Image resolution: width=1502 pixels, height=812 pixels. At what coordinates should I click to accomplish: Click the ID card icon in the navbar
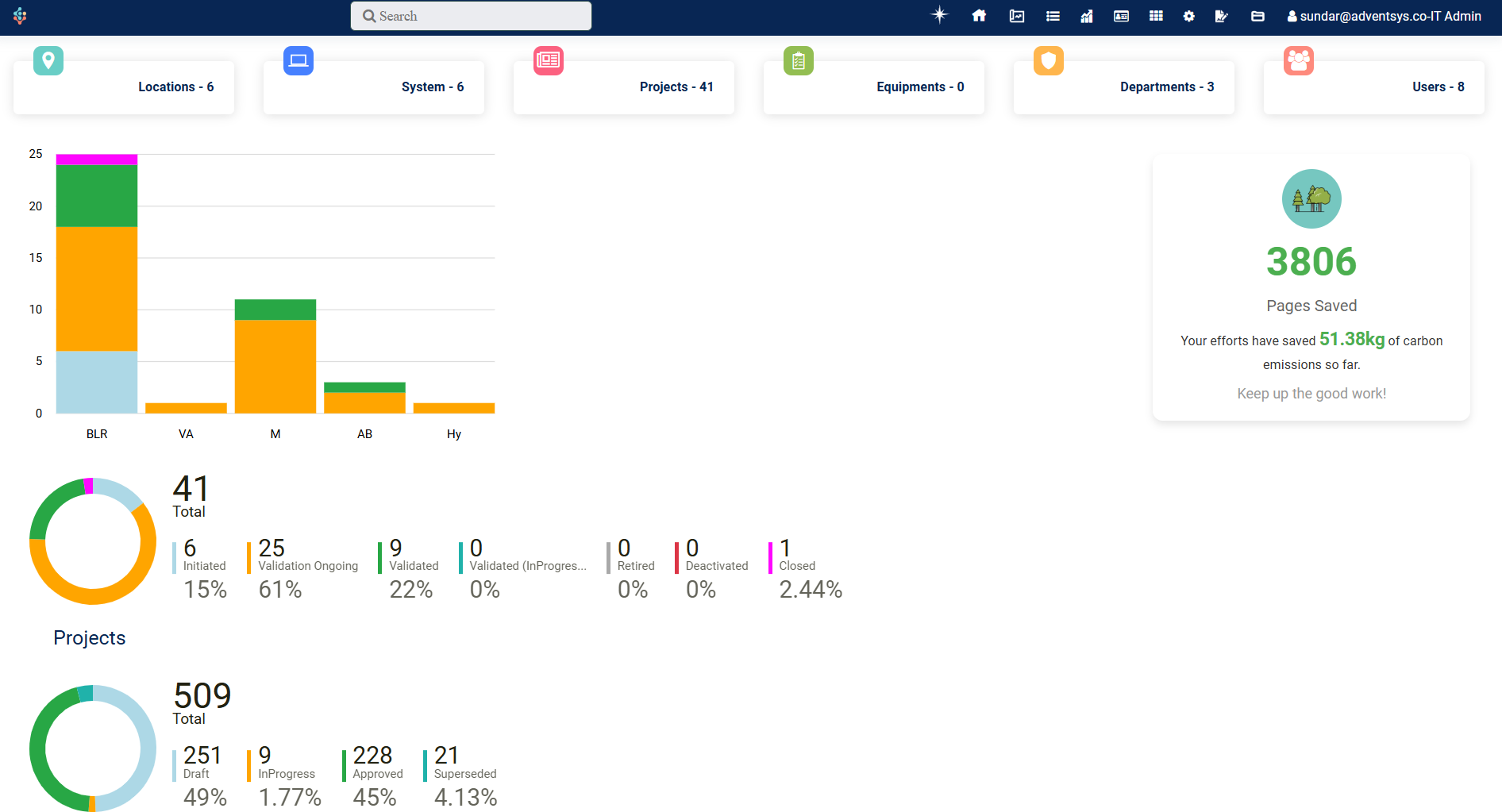coord(1121,15)
